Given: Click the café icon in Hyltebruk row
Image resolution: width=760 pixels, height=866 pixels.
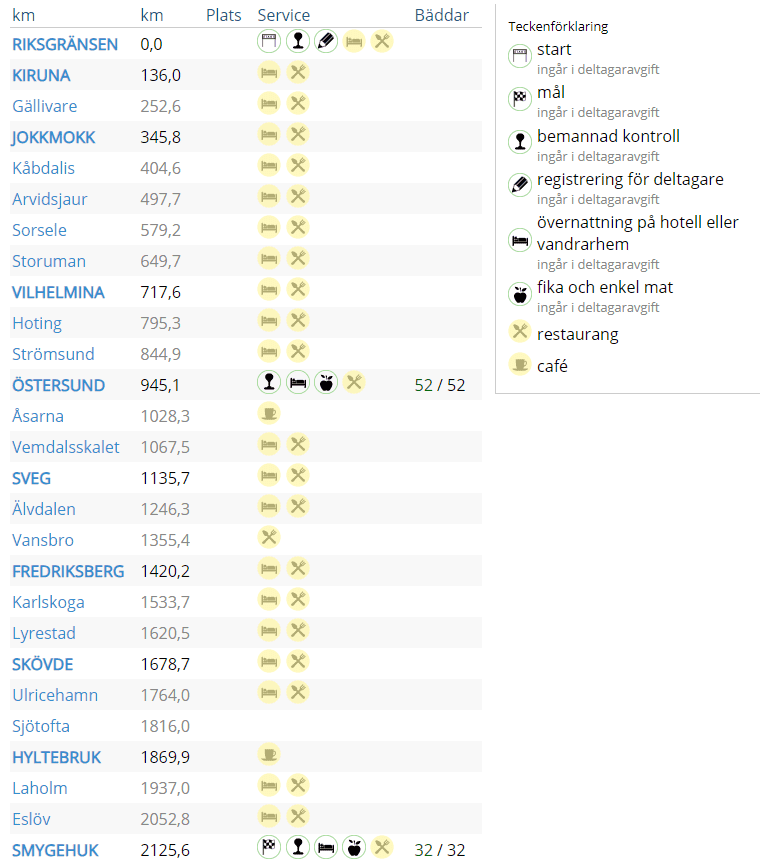Looking at the screenshot, I should [268, 754].
